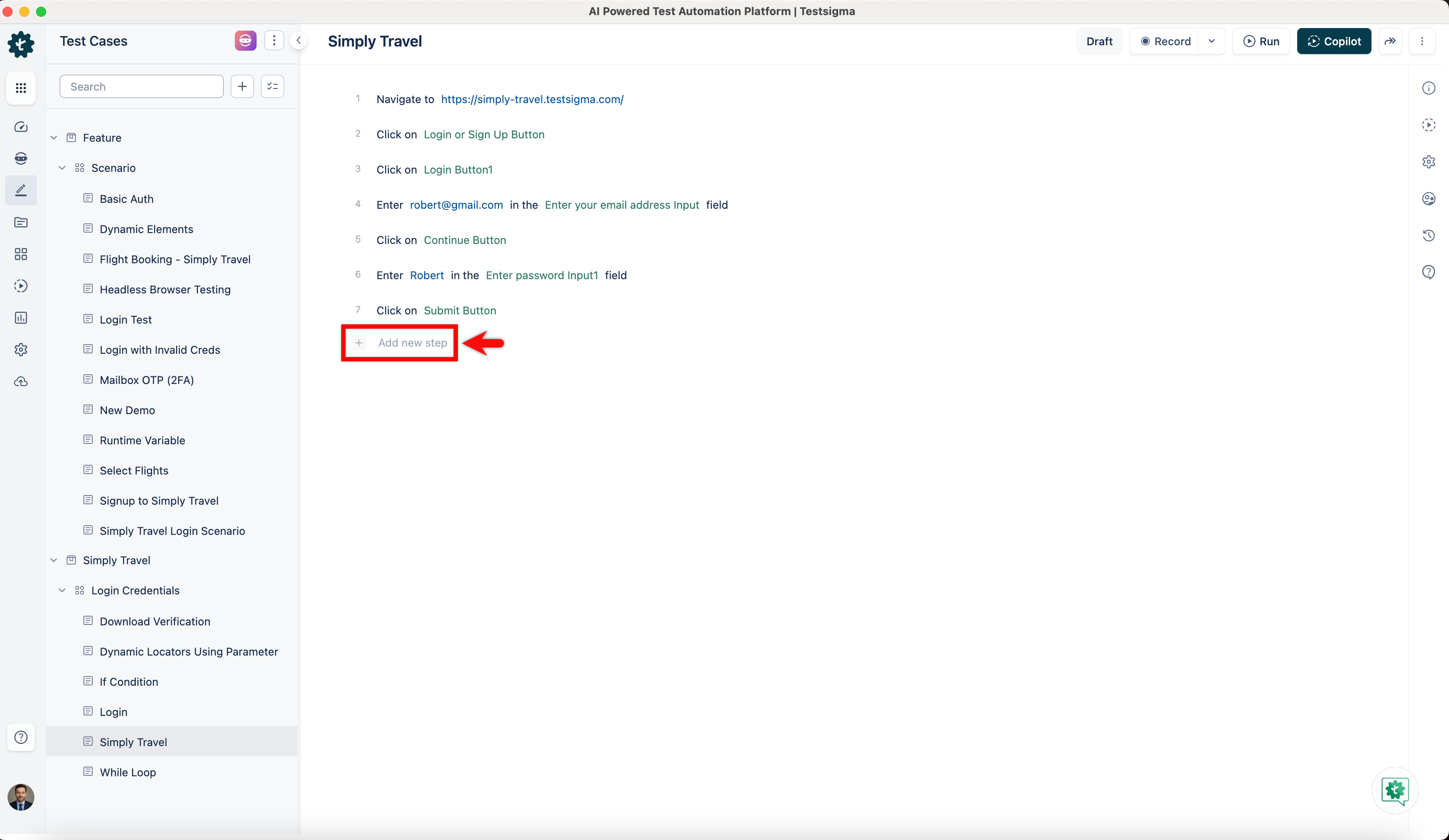
Task: Focus the test case Search field
Action: [141, 86]
